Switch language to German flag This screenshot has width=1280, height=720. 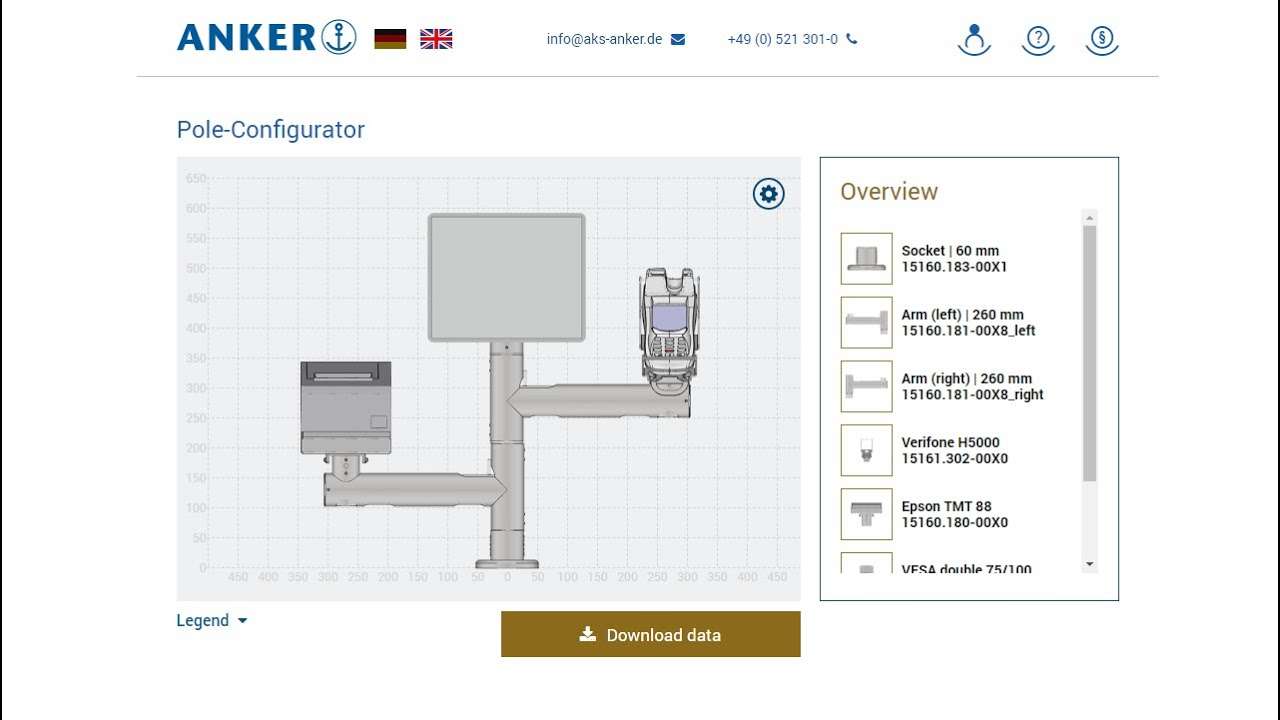pyautogui.click(x=390, y=39)
